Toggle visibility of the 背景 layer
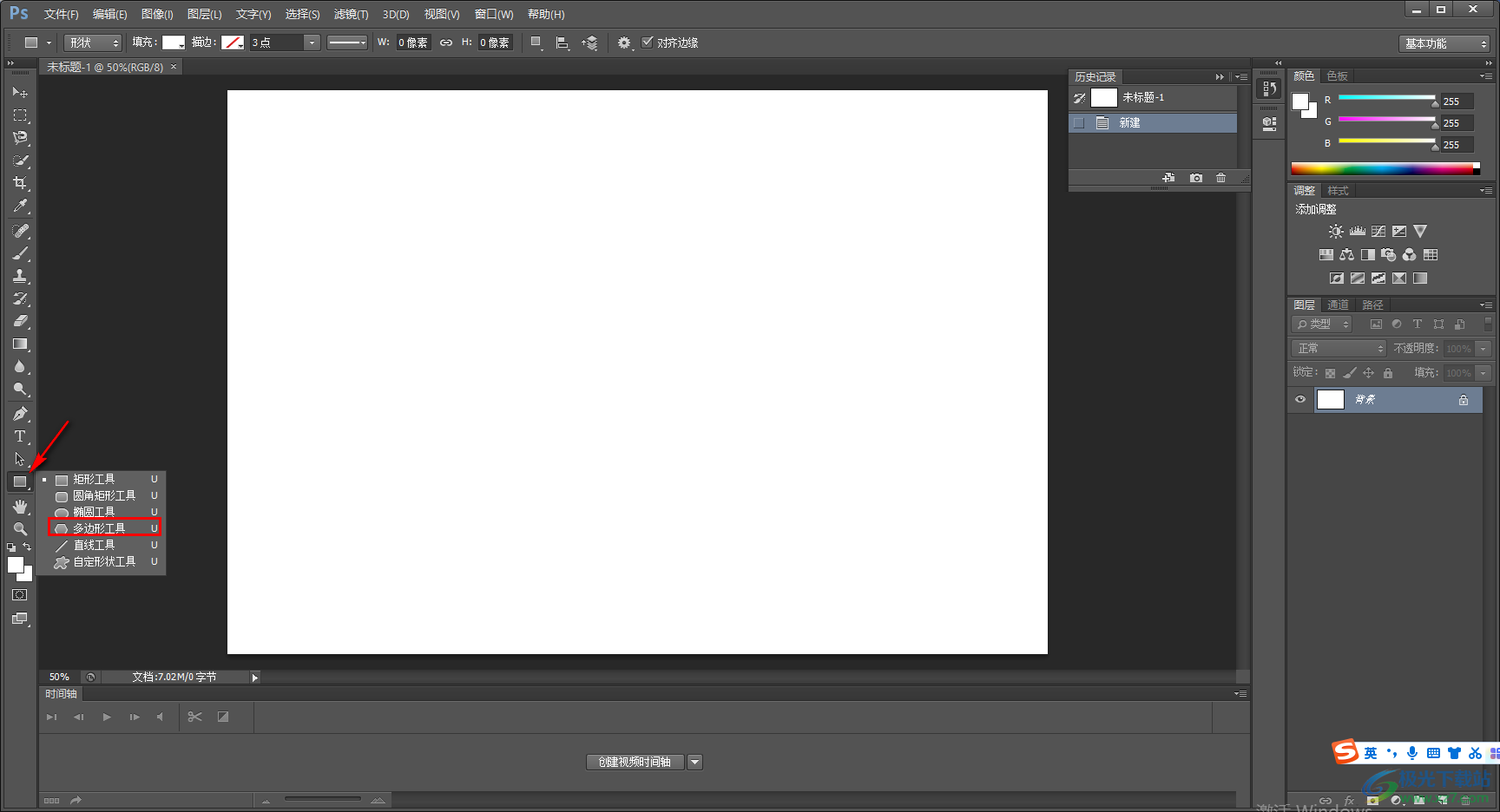The height and width of the screenshot is (812, 1500). pyautogui.click(x=1300, y=400)
